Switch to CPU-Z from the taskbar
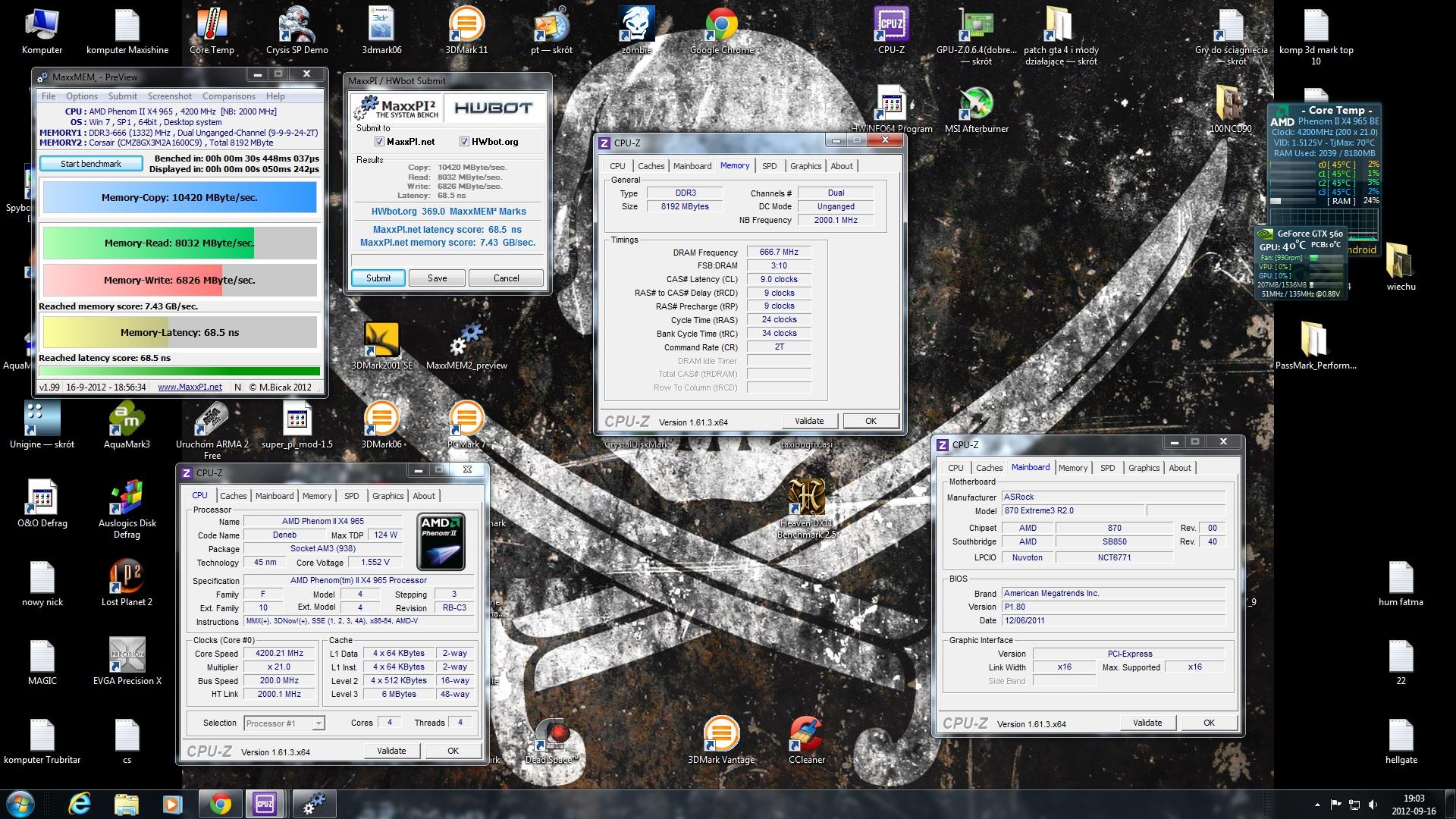 (265, 804)
